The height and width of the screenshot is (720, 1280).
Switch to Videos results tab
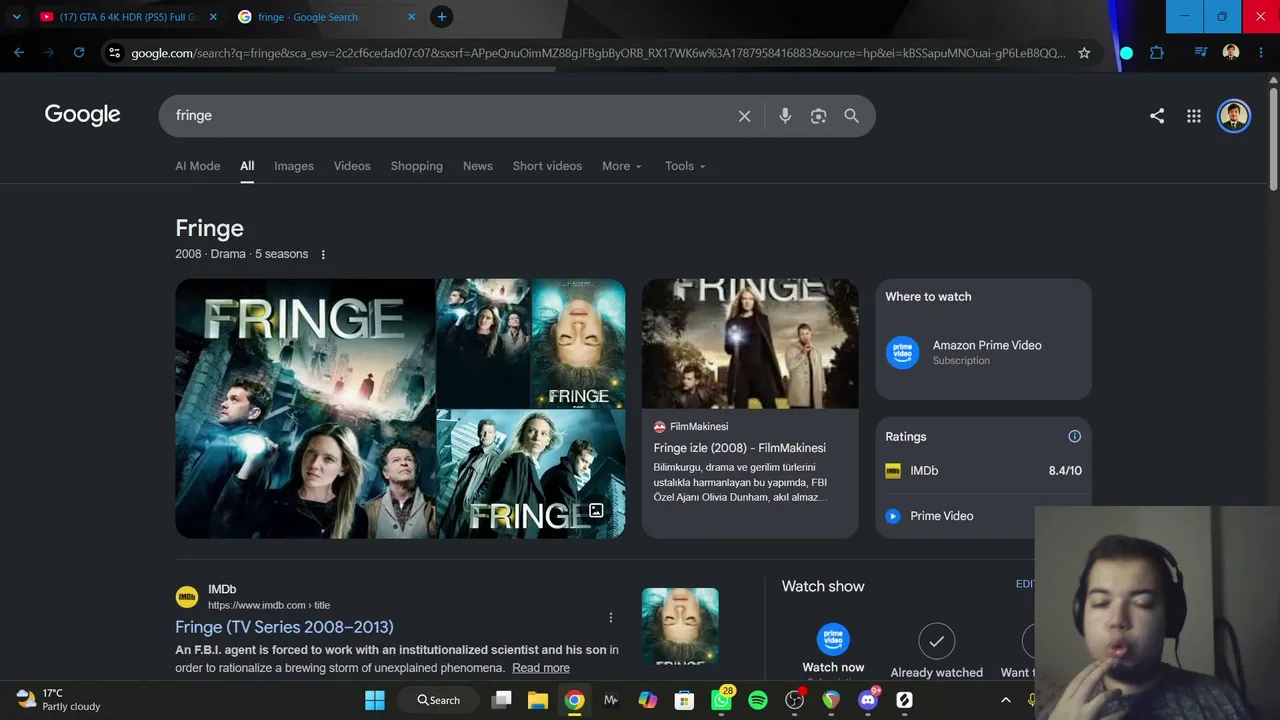coord(352,166)
